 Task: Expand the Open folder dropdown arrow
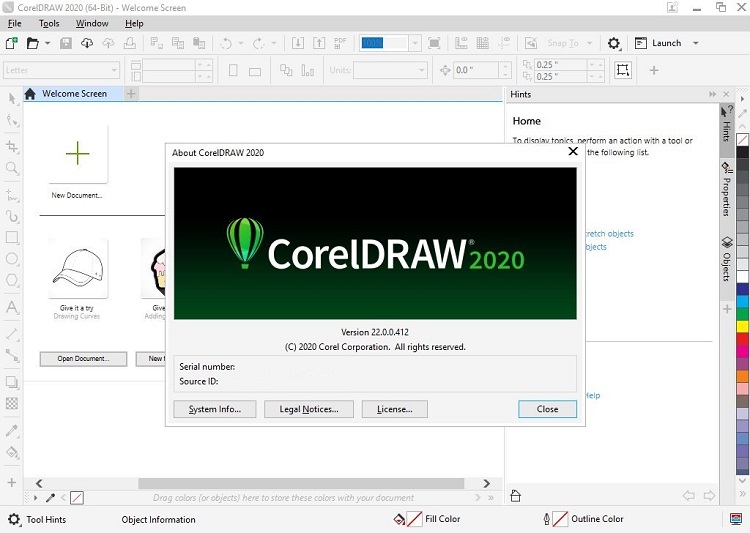click(x=47, y=43)
